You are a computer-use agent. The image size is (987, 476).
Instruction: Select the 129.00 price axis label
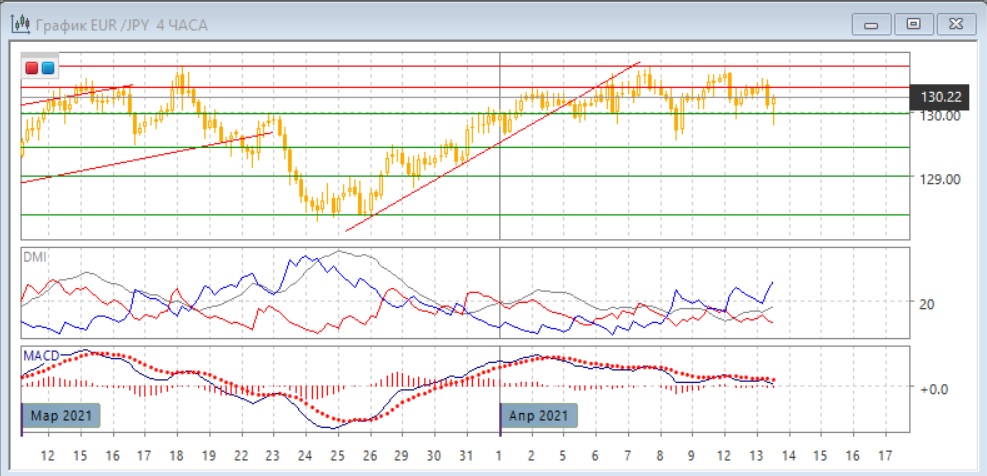point(940,179)
